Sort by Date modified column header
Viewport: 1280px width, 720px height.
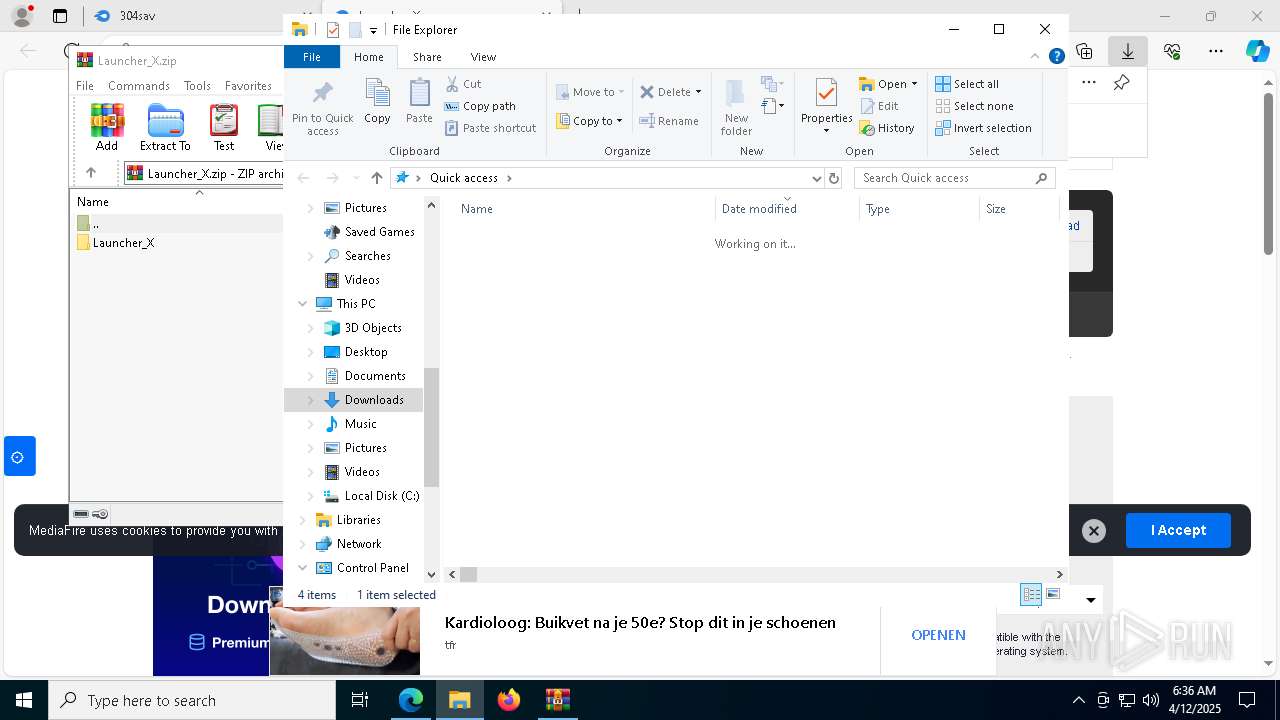click(759, 209)
